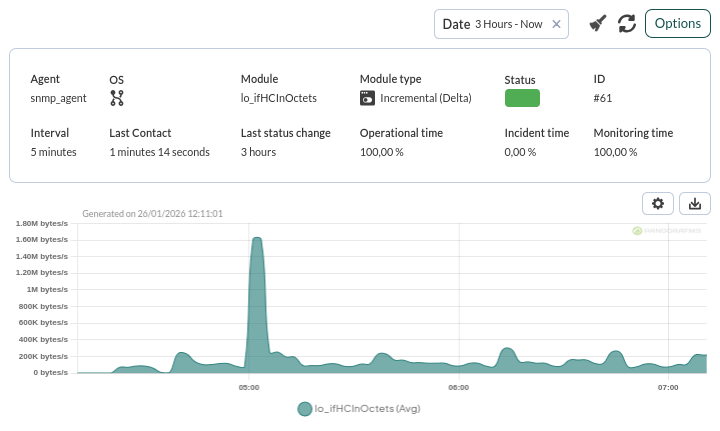This screenshot has width=720, height=431.
Task: Select agent name snmp_agent
Action: pyautogui.click(x=58, y=98)
